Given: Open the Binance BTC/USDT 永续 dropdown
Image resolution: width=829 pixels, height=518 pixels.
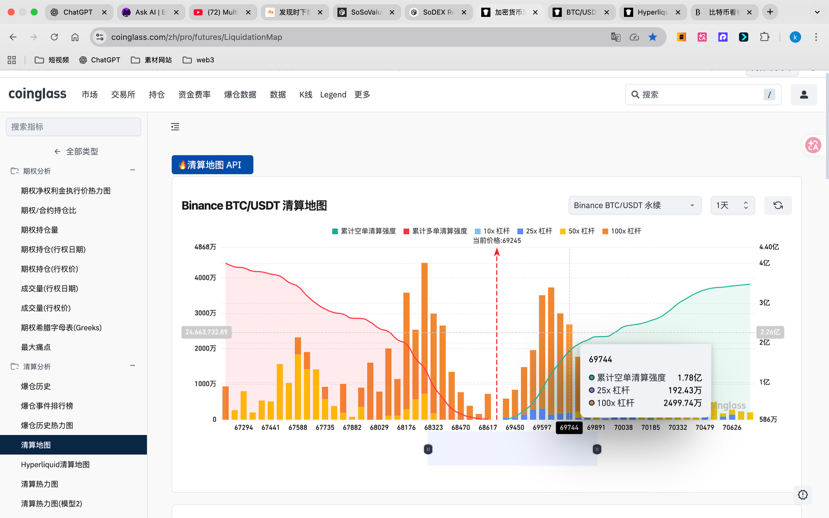Looking at the screenshot, I should click(x=634, y=205).
